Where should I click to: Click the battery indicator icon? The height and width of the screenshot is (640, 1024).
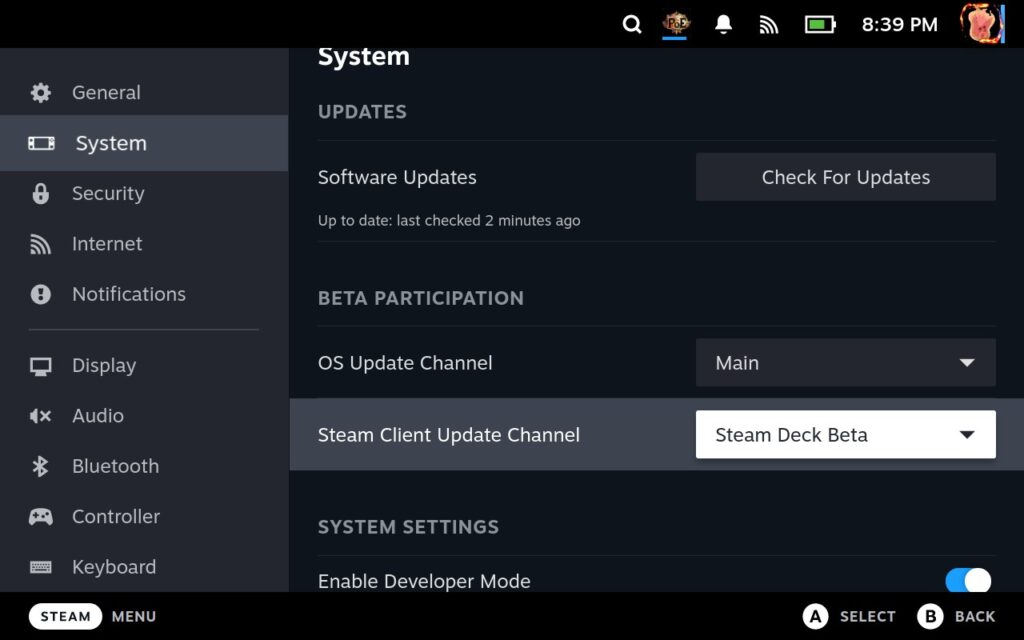[x=820, y=25]
